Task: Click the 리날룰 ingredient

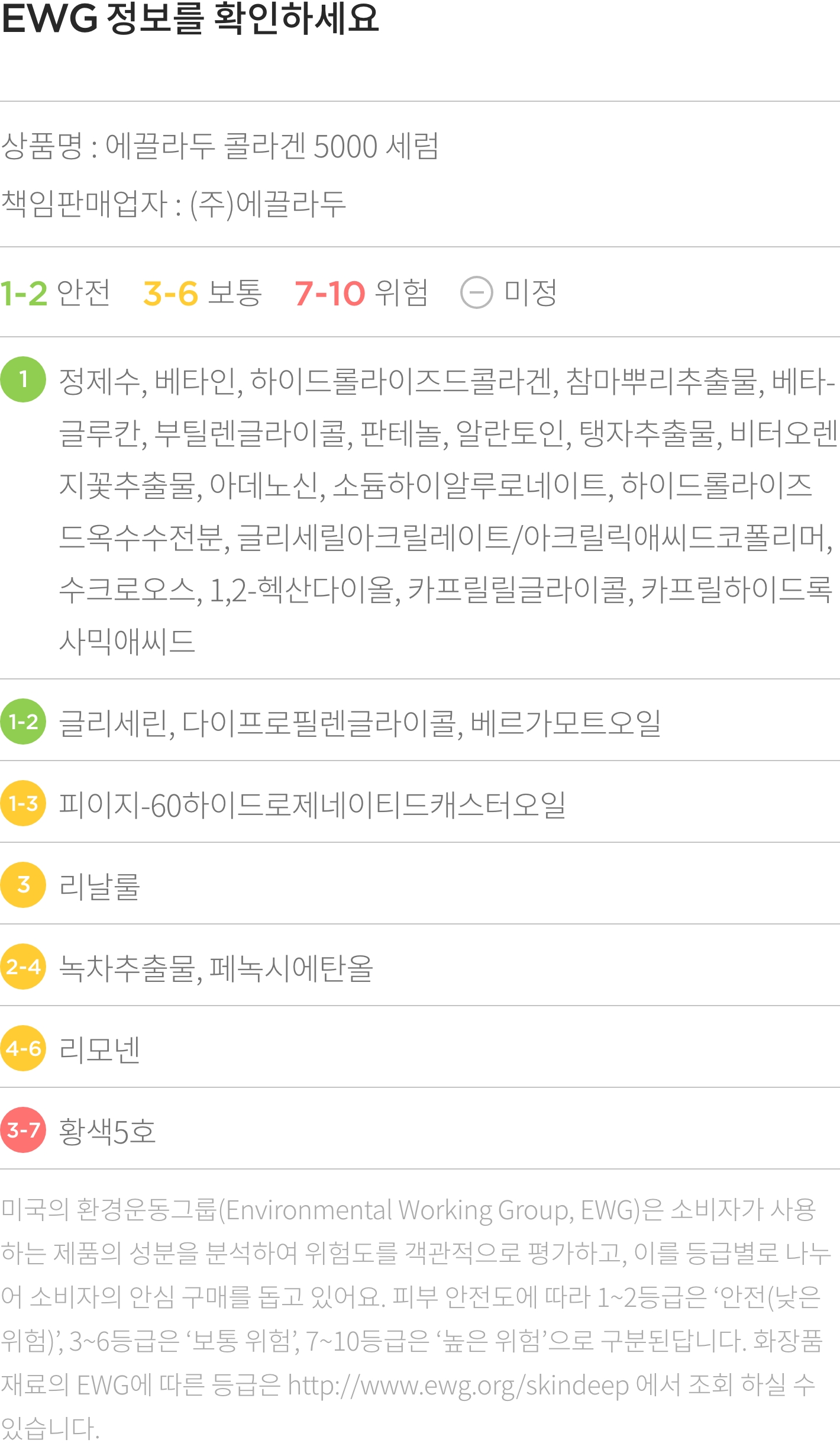Action: coord(99,886)
